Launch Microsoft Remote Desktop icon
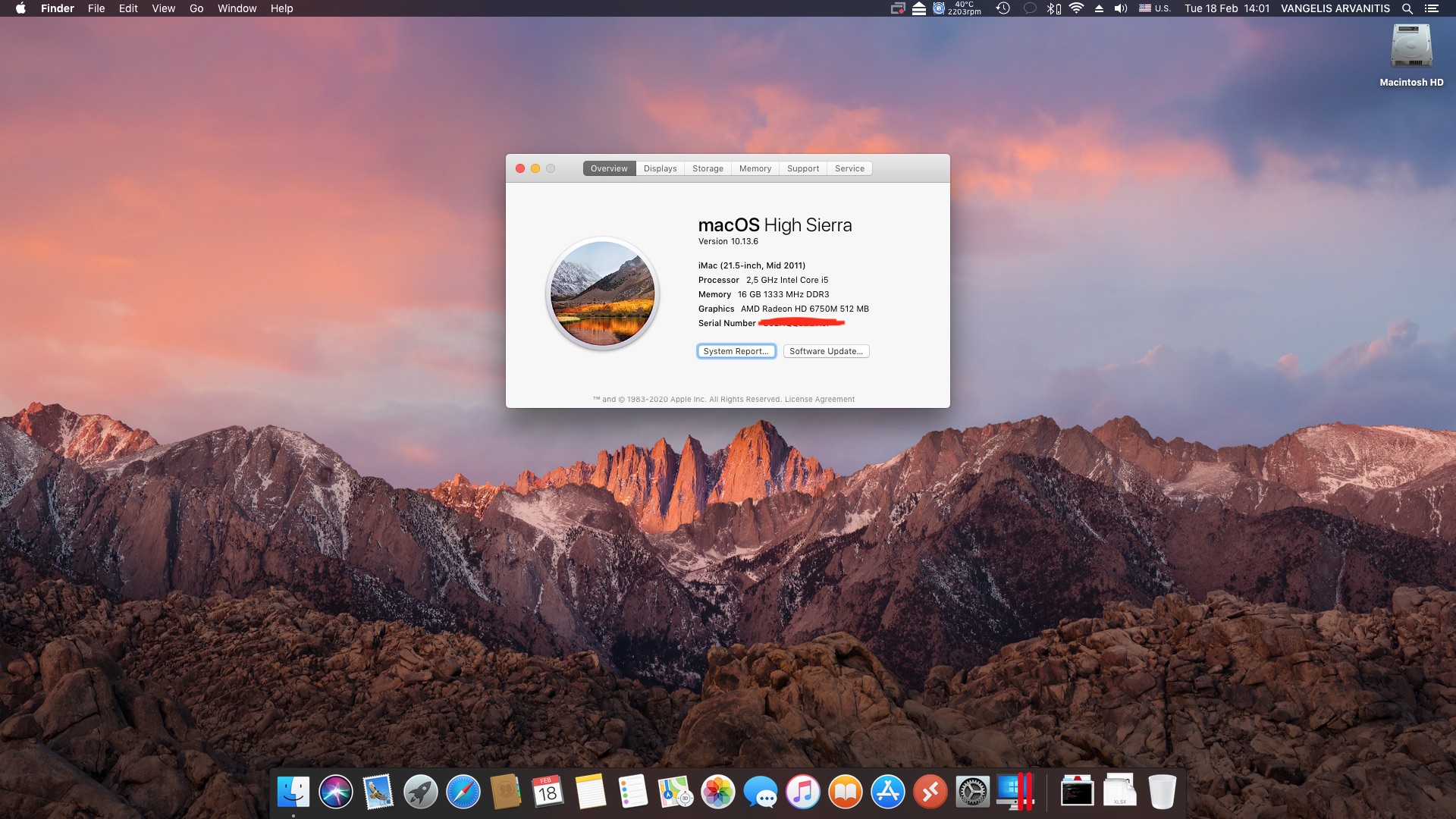Image resolution: width=1456 pixels, height=819 pixels. pyautogui.click(x=930, y=792)
